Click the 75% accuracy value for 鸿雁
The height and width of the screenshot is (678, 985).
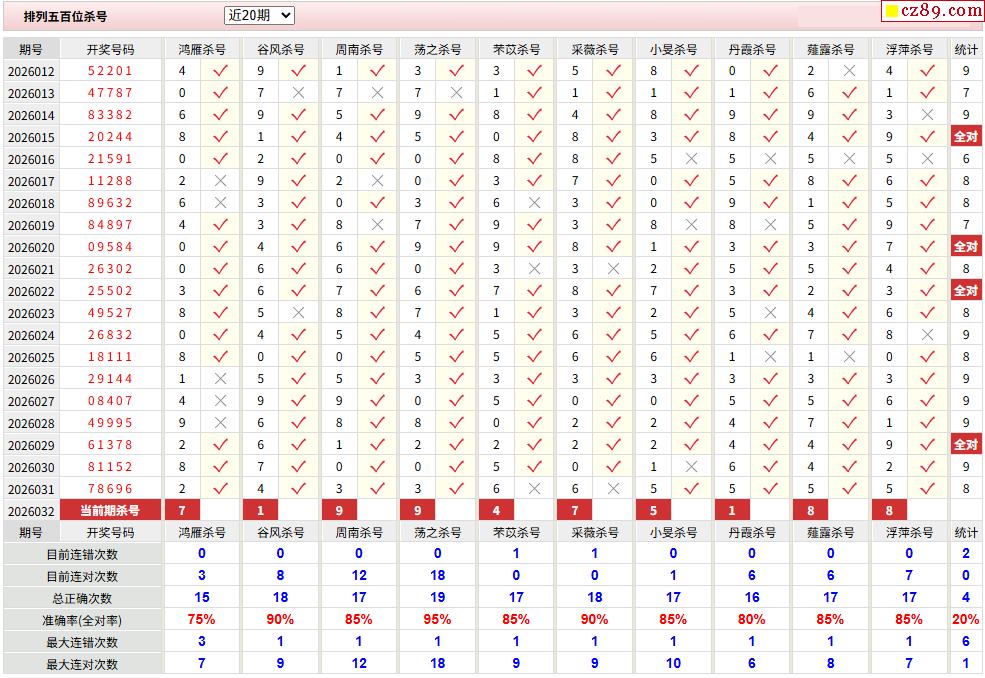point(202,620)
